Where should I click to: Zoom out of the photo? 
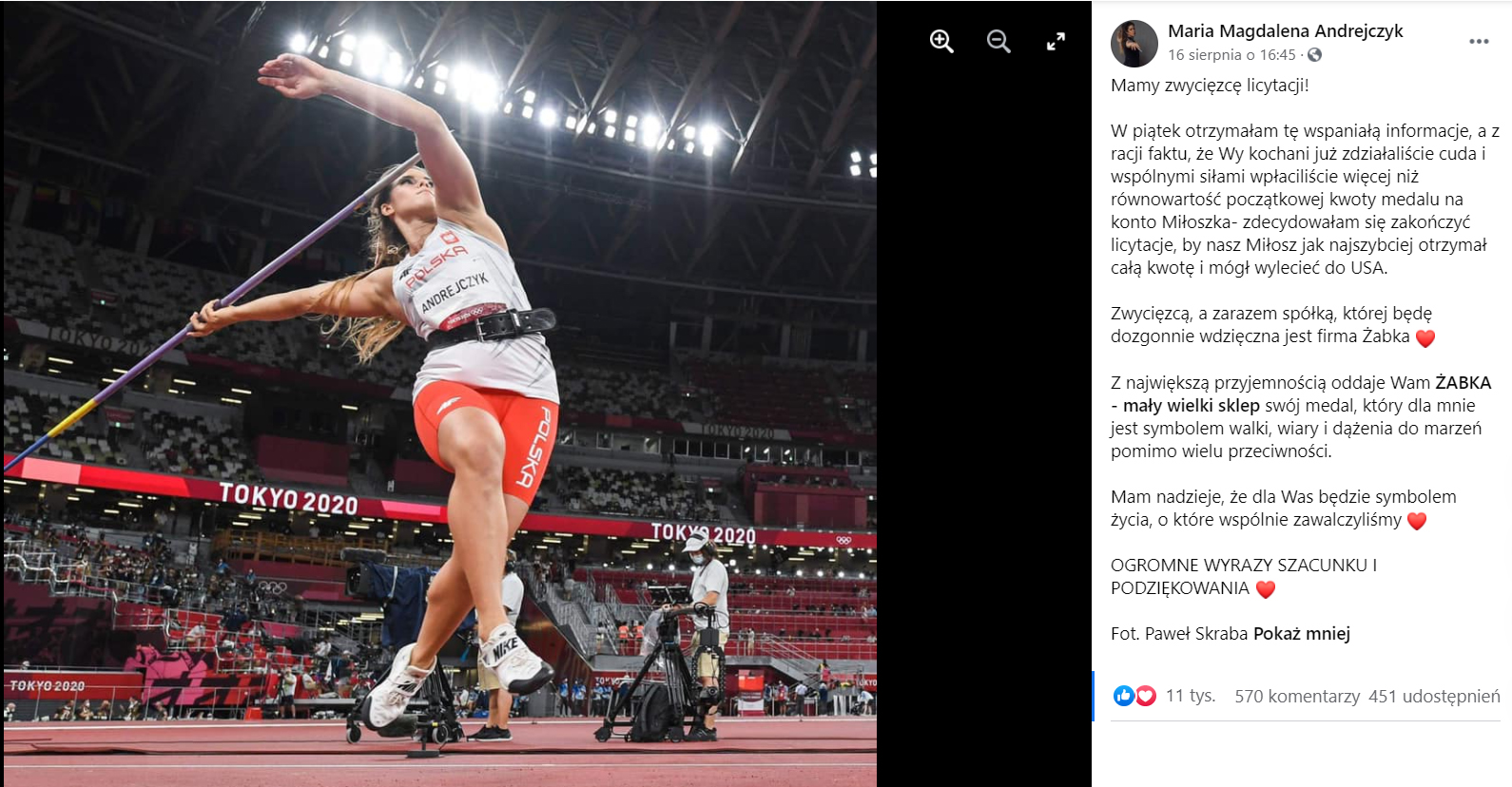tap(998, 41)
